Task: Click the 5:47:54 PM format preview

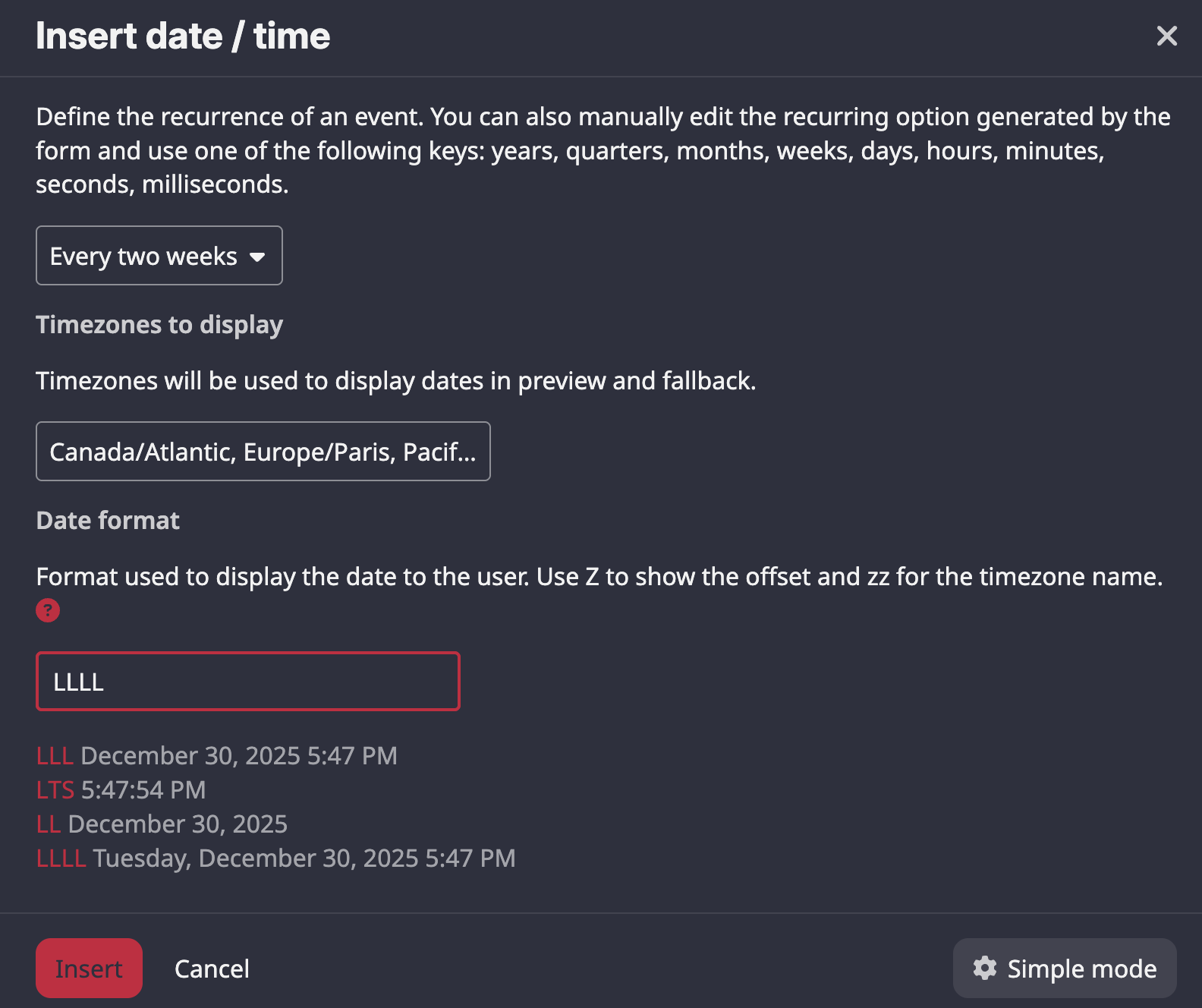Action: pyautogui.click(x=143, y=790)
